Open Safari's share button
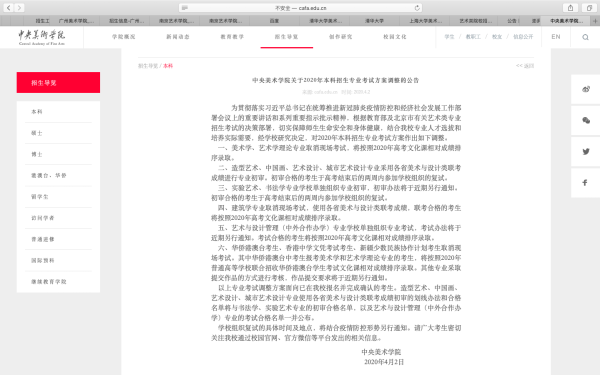The width and height of the screenshot is (600, 375). pyautogui.click(x=571, y=8)
